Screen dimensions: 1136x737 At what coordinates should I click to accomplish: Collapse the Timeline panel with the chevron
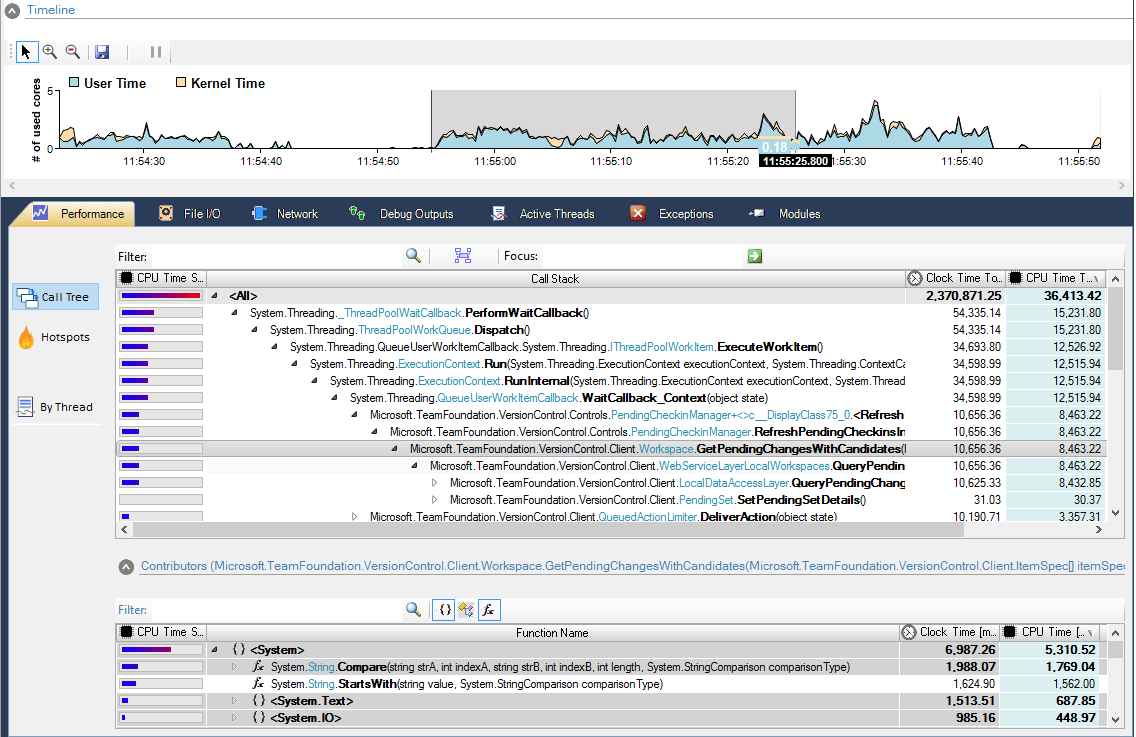tap(10, 10)
